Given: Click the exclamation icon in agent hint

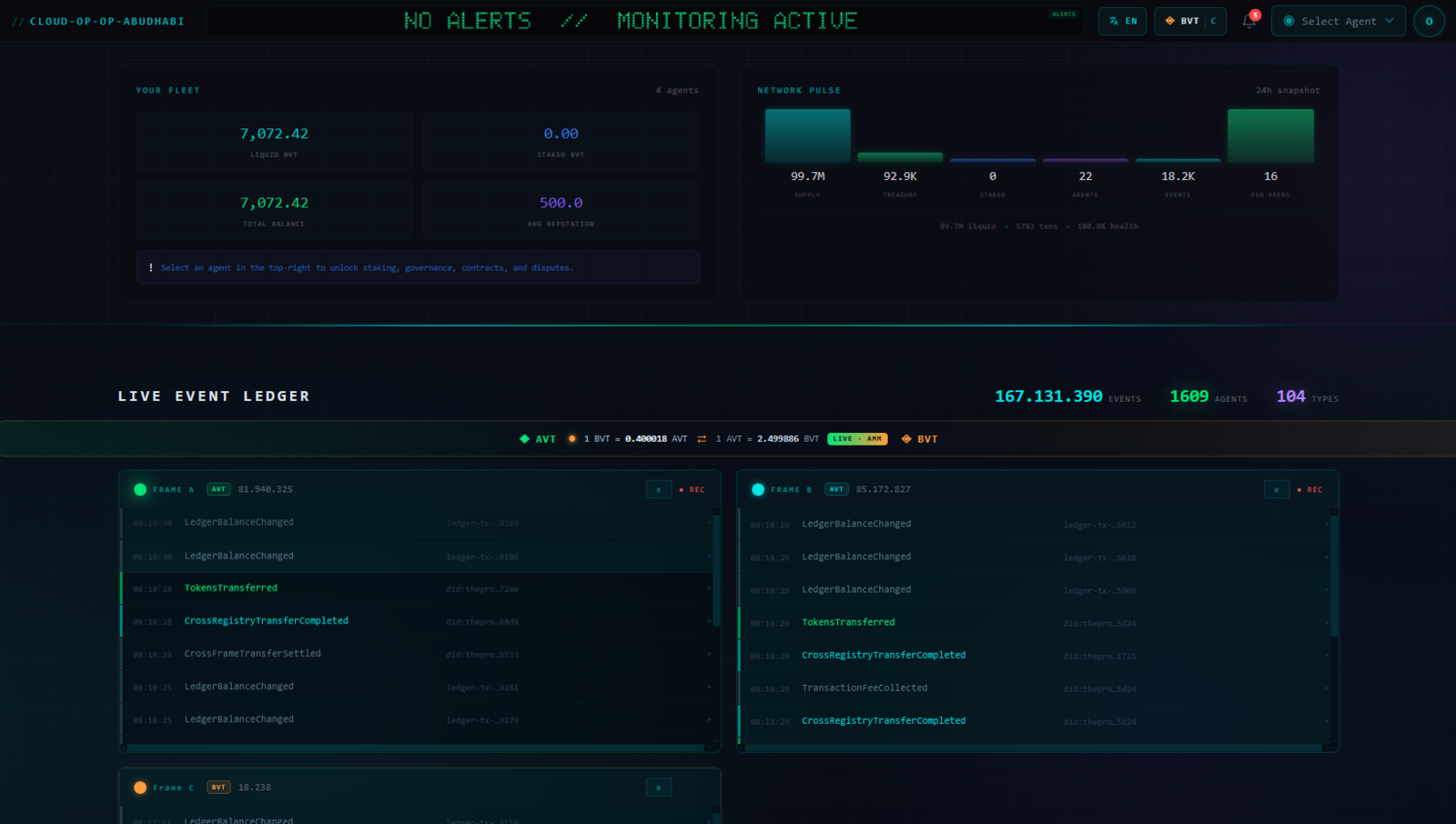Looking at the screenshot, I should (x=151, y=267).
